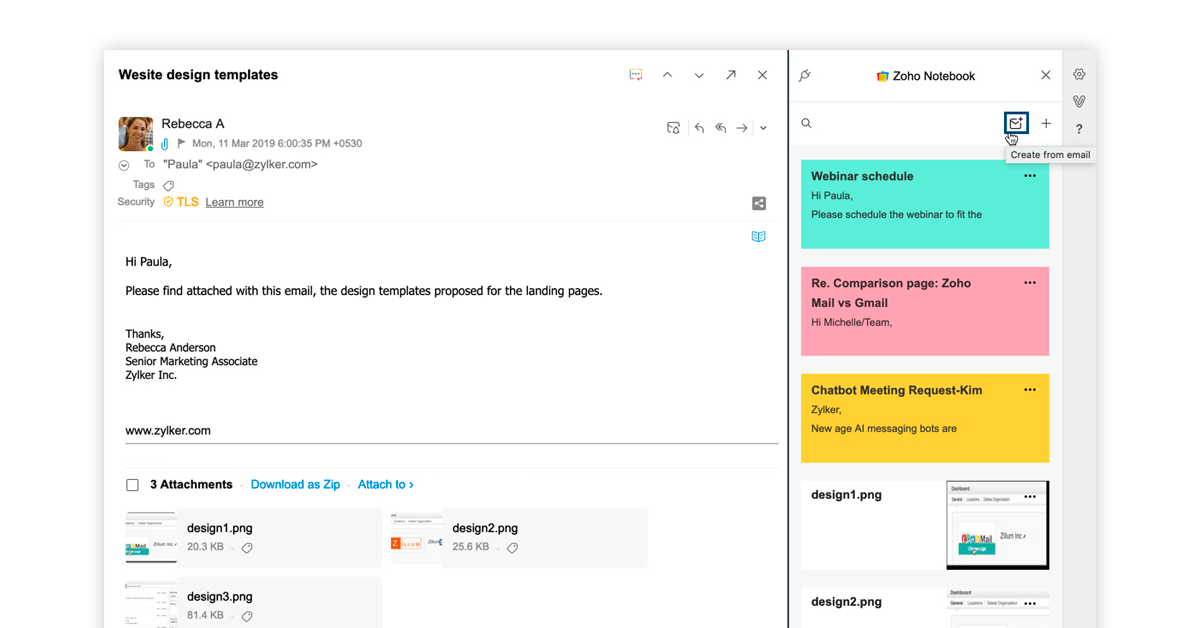Open the www.zylker.com link

[168, 431]
